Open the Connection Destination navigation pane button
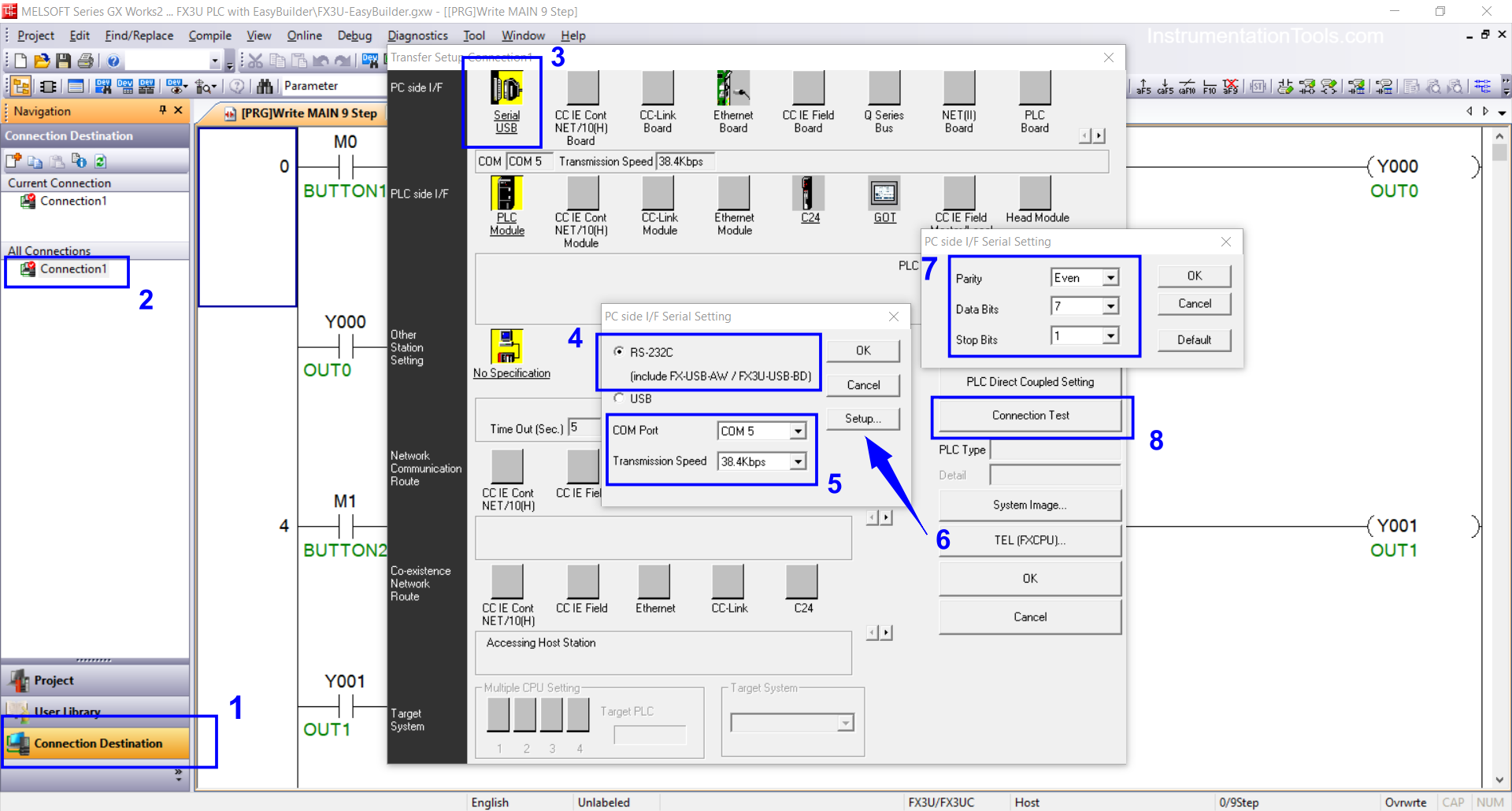The height and width of the screenshot is (811, 1512). [95, 743]
